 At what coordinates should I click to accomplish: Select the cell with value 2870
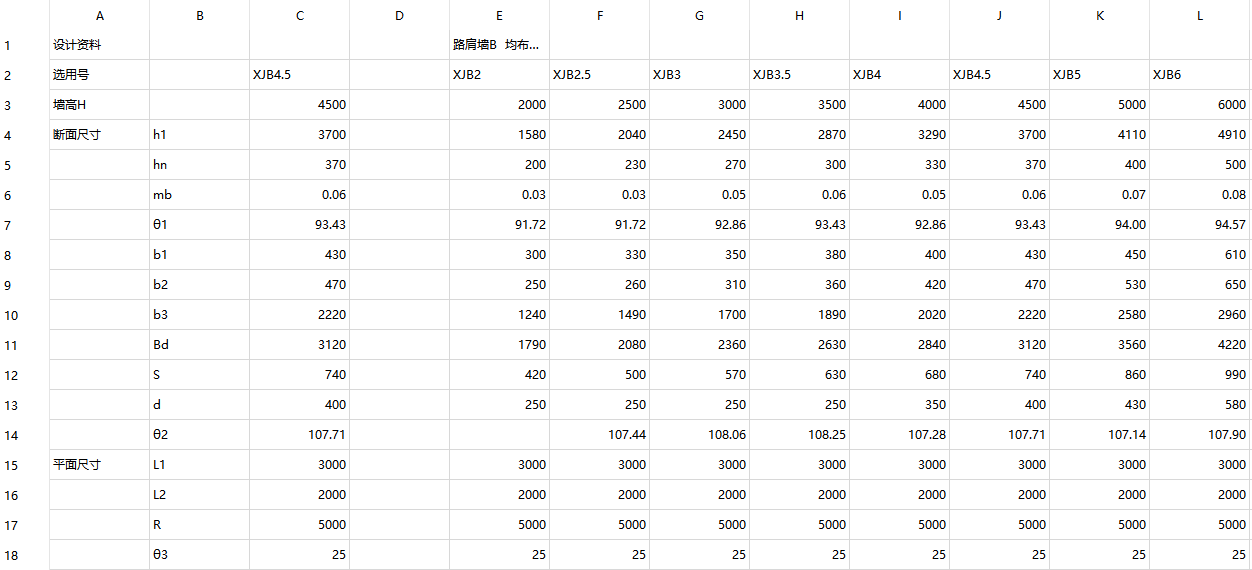click(799, 135)
